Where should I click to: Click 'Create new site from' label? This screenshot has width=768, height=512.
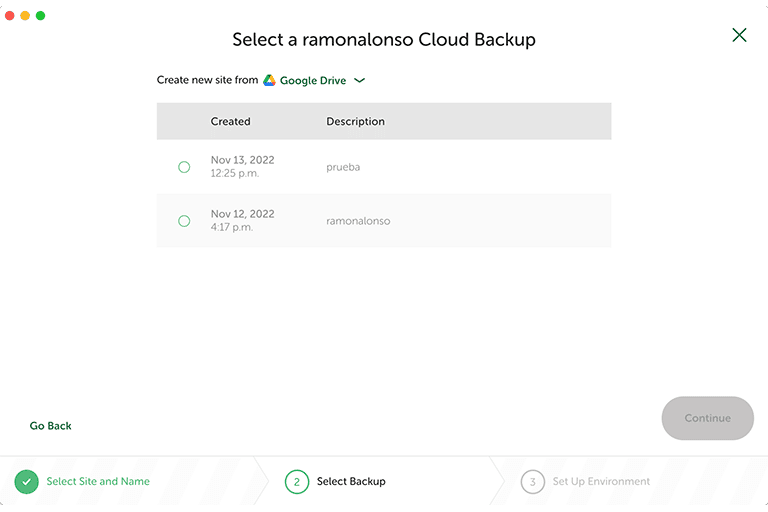pyautogui.click(x=207, y=80)
